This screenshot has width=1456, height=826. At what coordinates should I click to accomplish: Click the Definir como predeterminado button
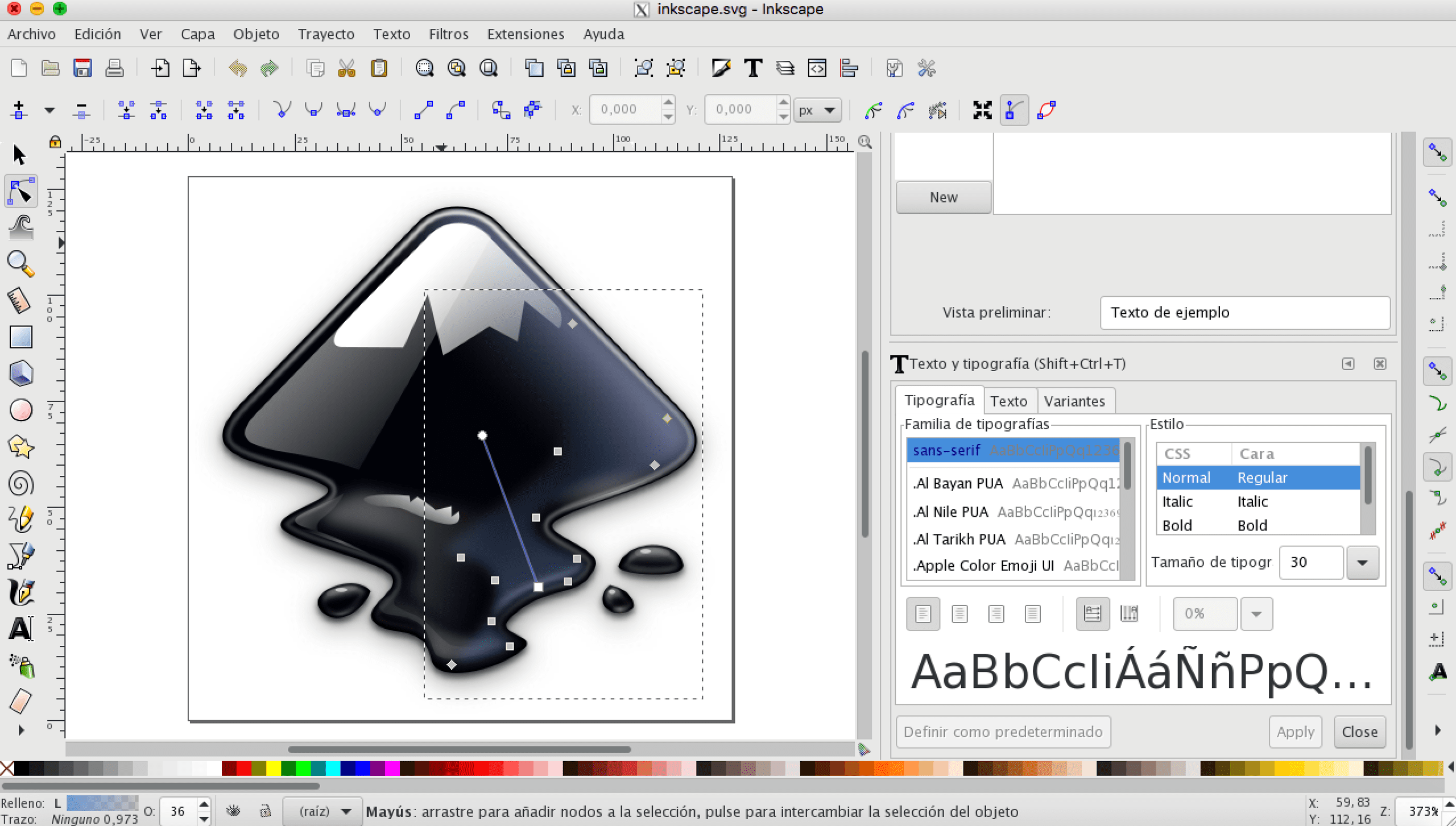tap(1003, 731)
